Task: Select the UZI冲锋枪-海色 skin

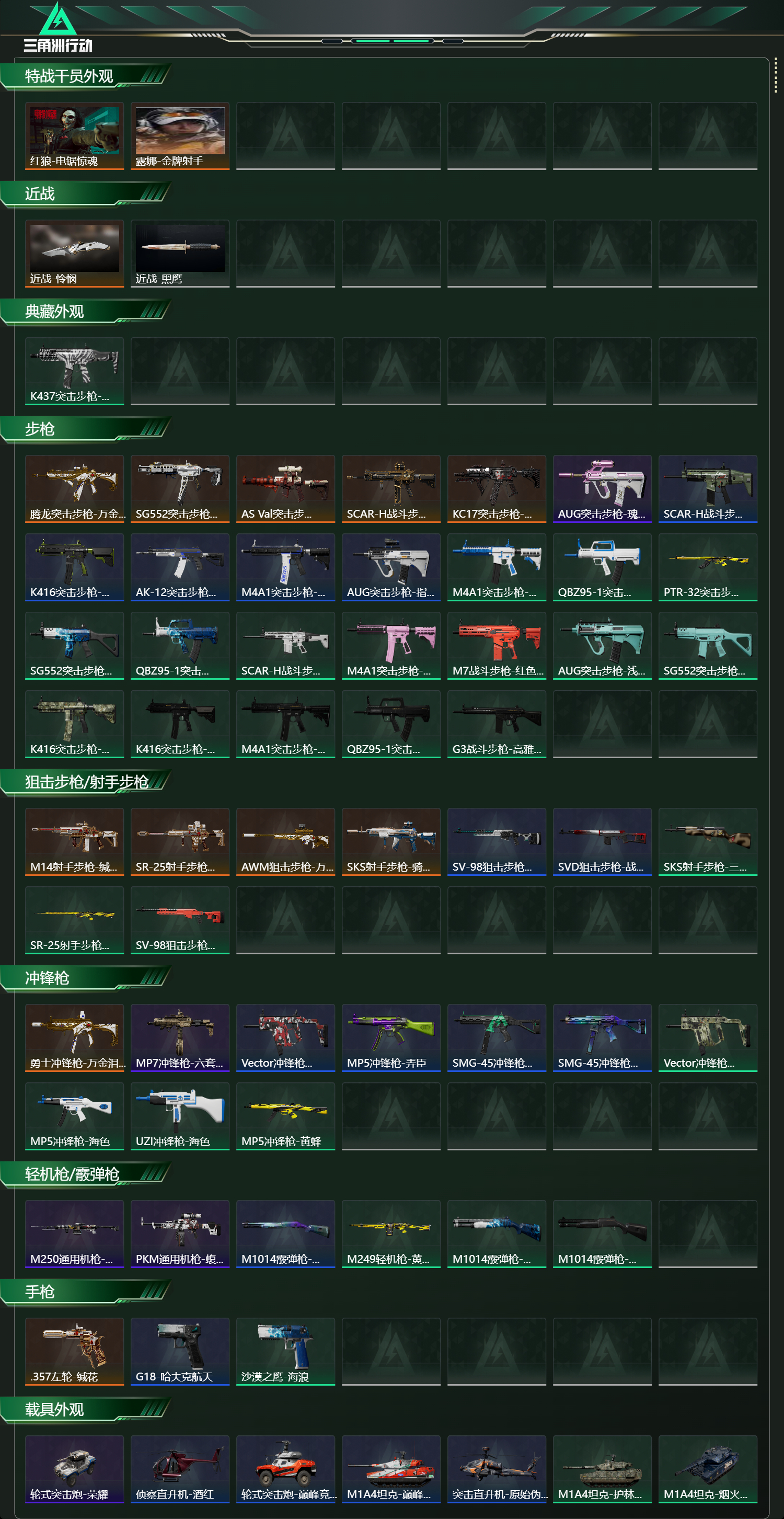Action: [x=180, y=1116]
